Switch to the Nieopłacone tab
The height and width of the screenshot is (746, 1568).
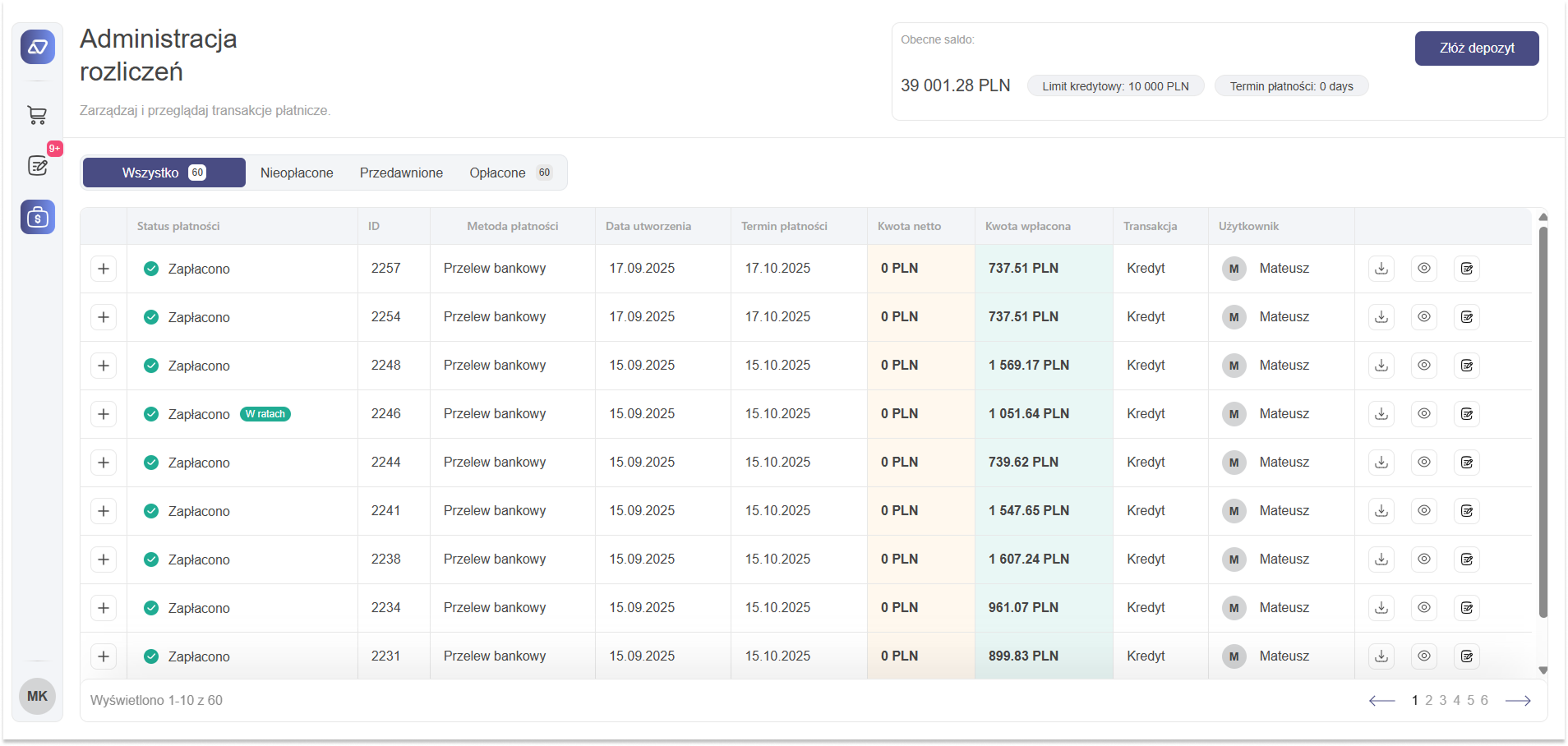click(297, 173)
